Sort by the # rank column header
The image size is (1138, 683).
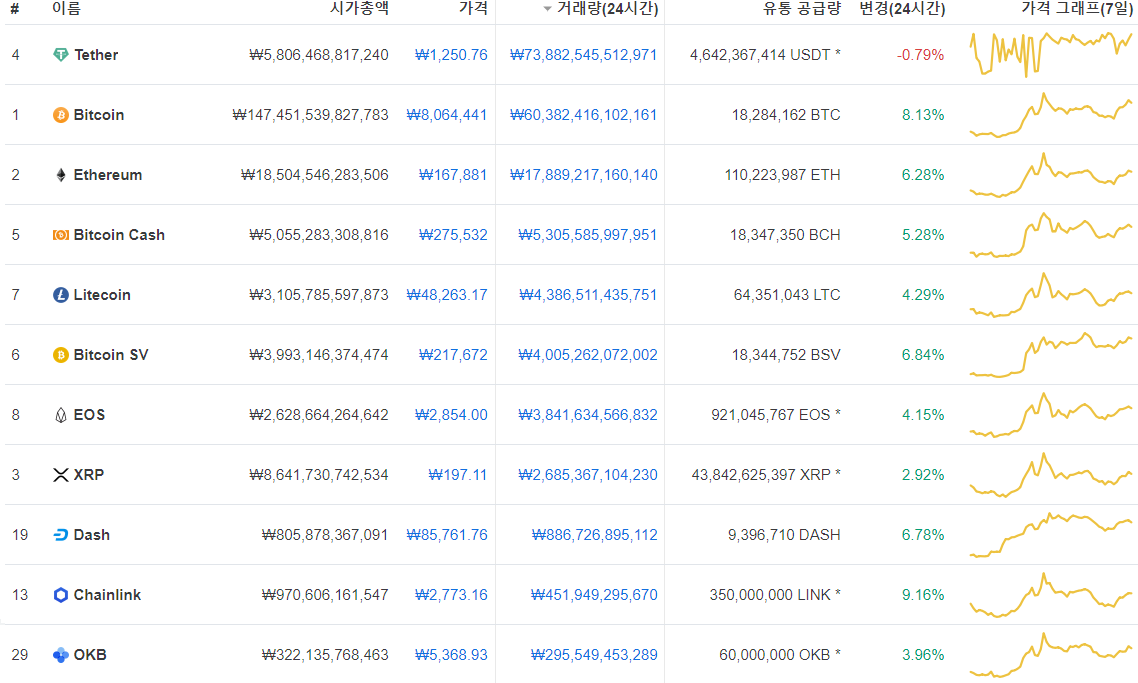(15, 9)
